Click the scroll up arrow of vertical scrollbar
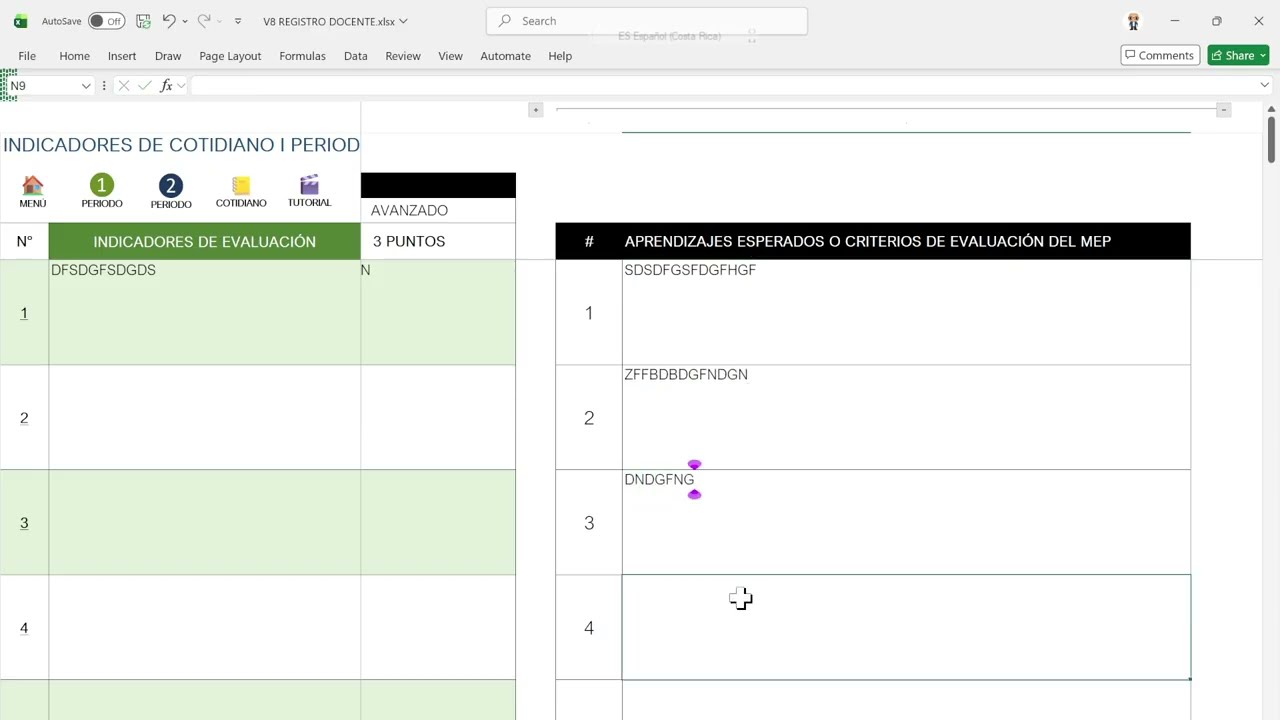1280x720 pixels. coord(1271,108)
